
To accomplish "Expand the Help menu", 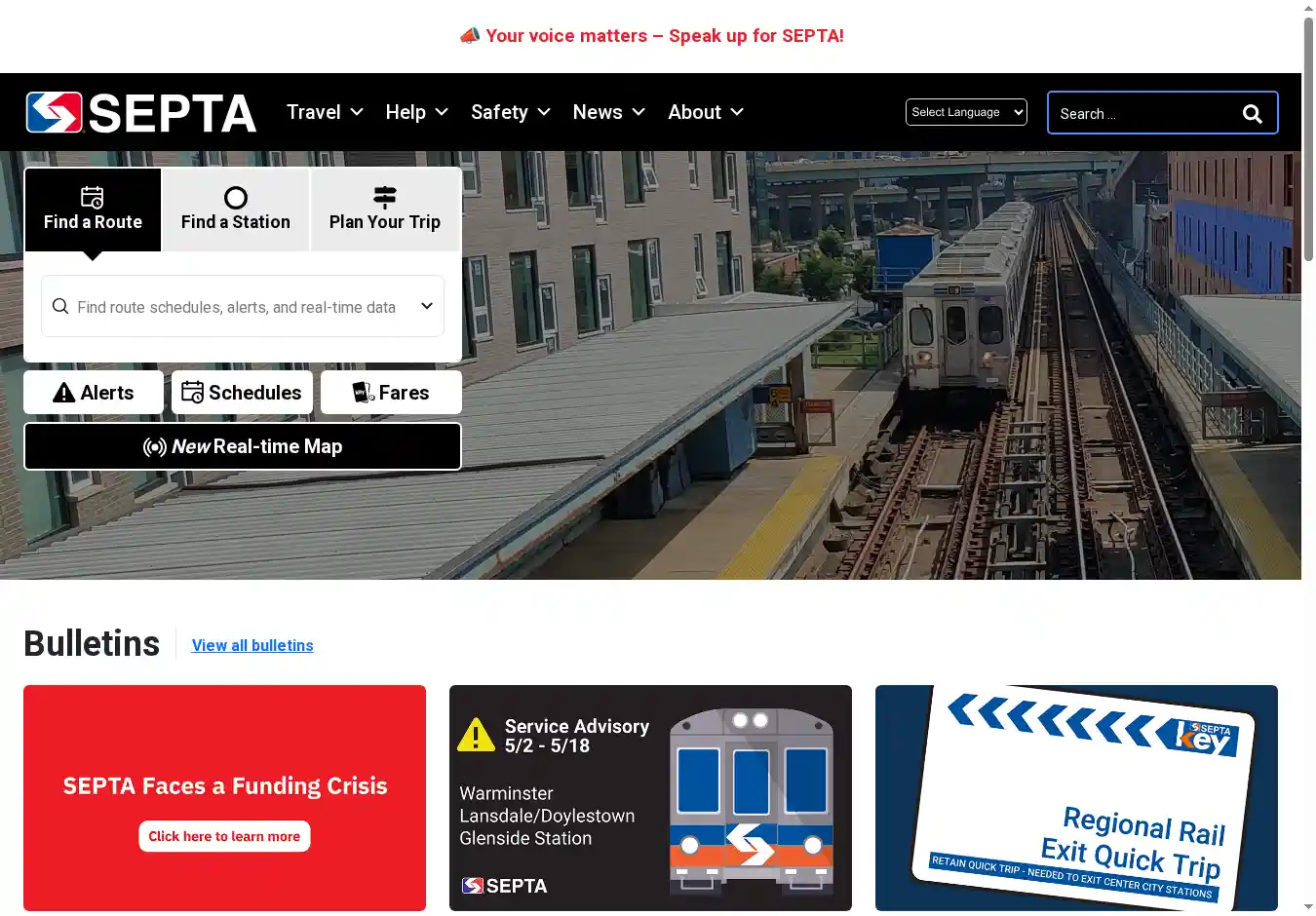I will (416, 112).
